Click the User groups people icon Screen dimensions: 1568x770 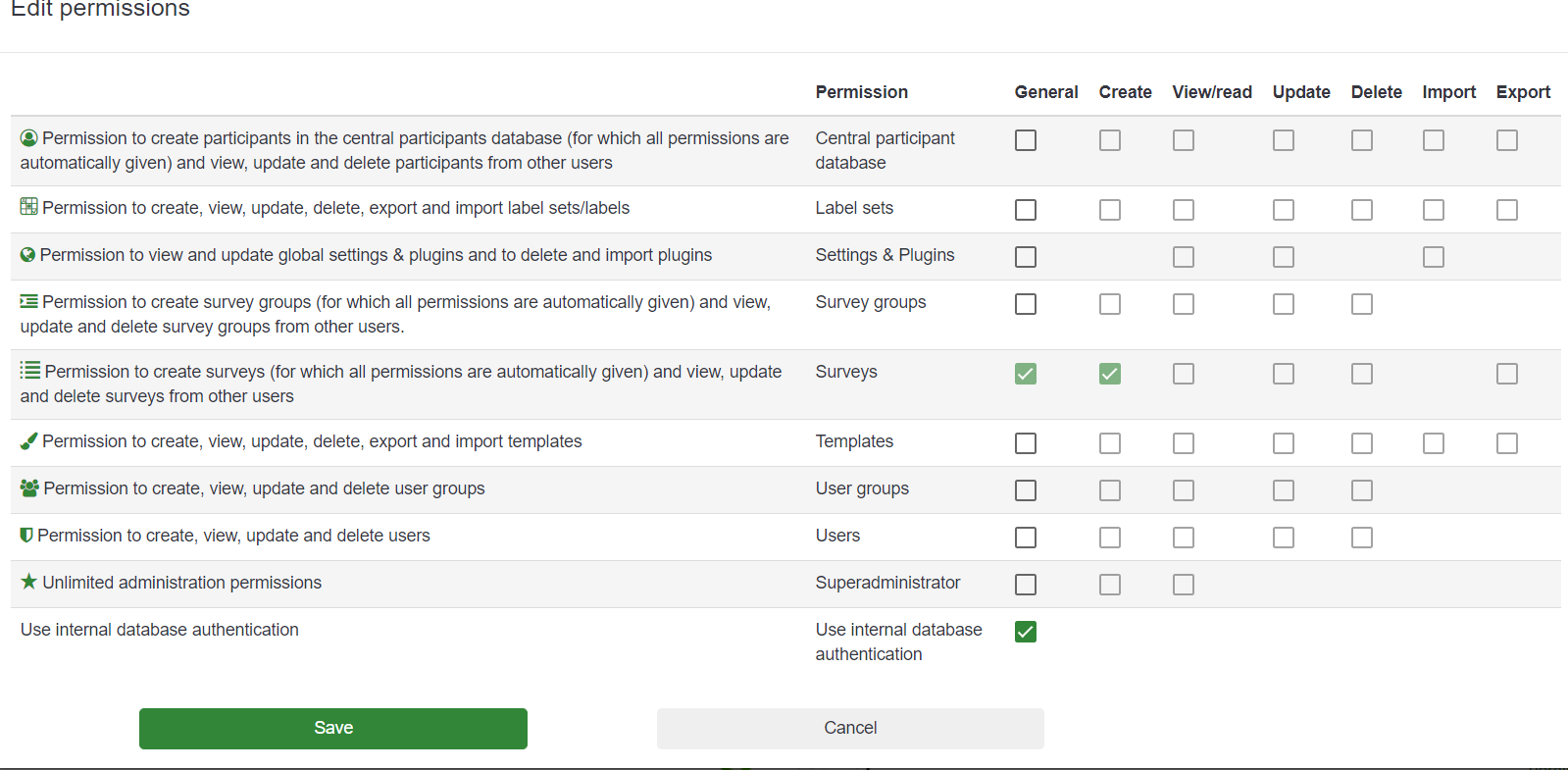pyautogui.click(x=29, y=488)
